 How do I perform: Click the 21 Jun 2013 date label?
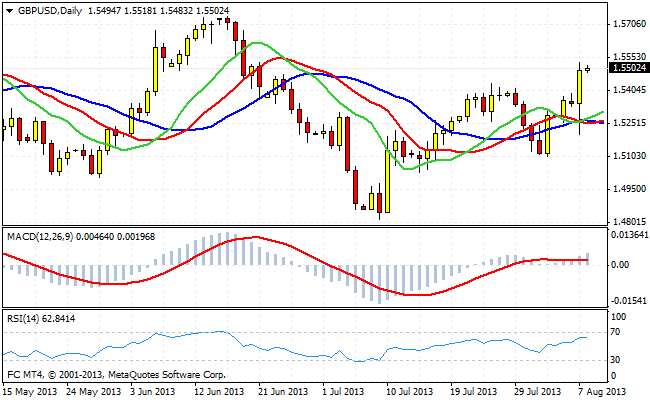click(284, 392)
